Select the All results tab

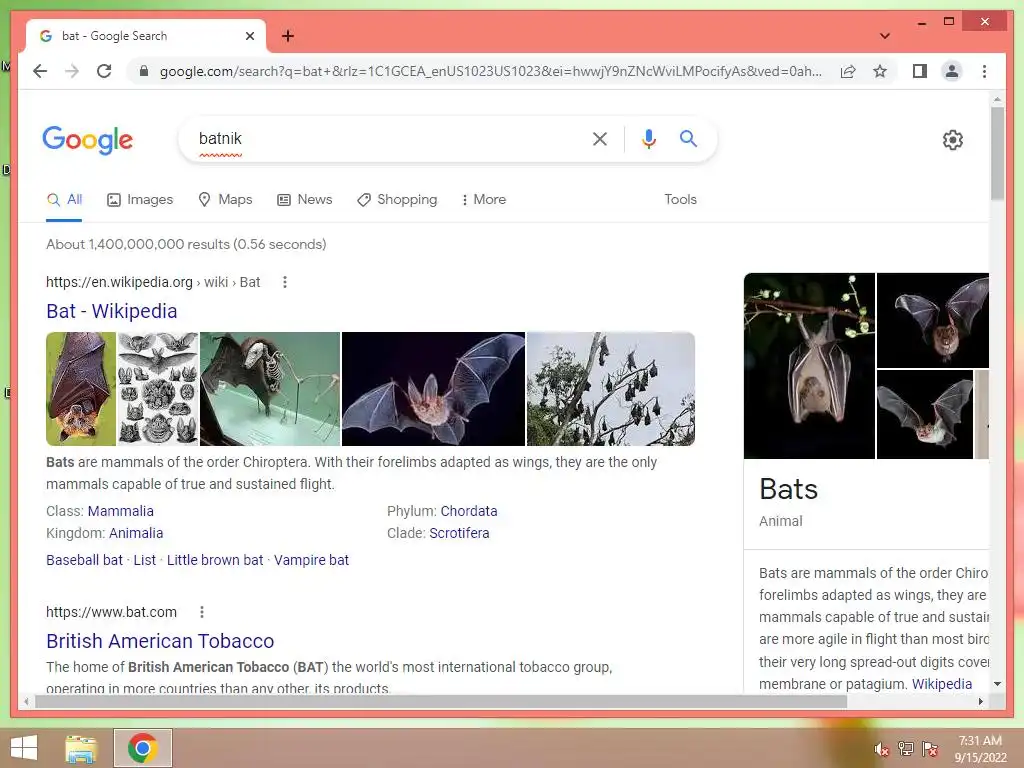coord(64,199)
